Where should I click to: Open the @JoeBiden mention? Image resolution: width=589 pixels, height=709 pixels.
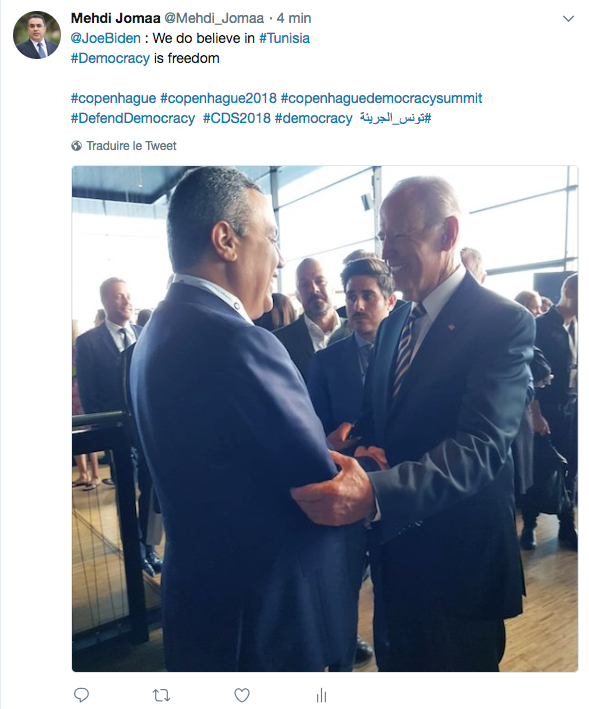105,38
